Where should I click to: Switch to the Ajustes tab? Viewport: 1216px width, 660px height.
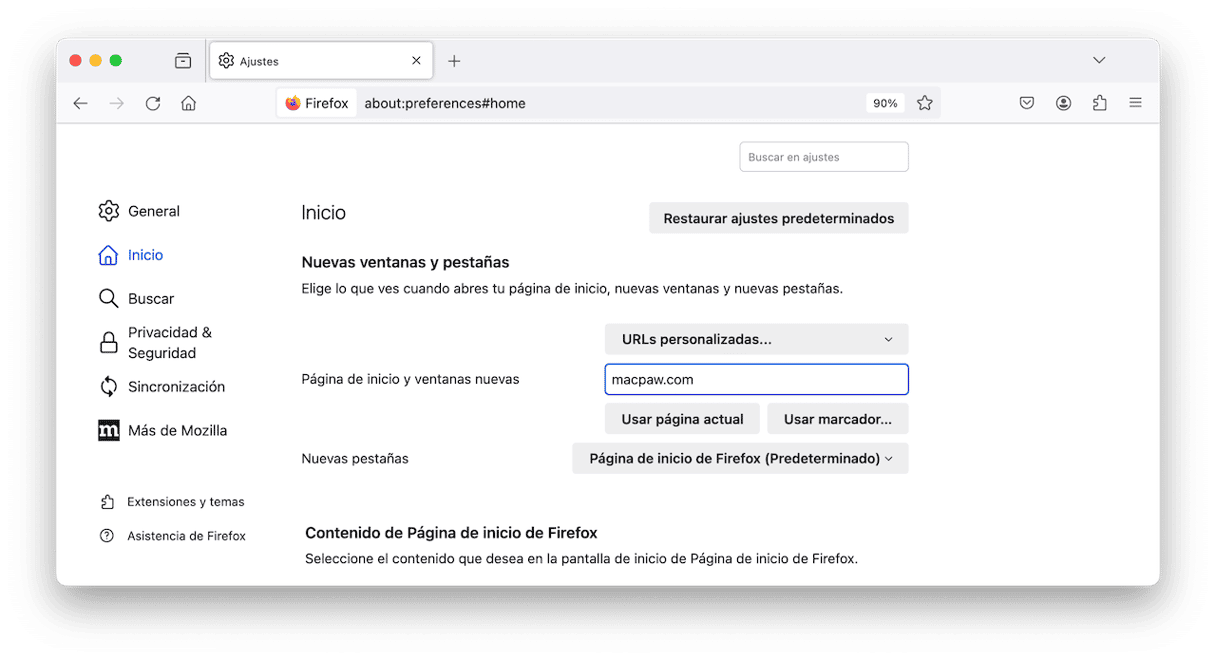click(x=321, y=61)
